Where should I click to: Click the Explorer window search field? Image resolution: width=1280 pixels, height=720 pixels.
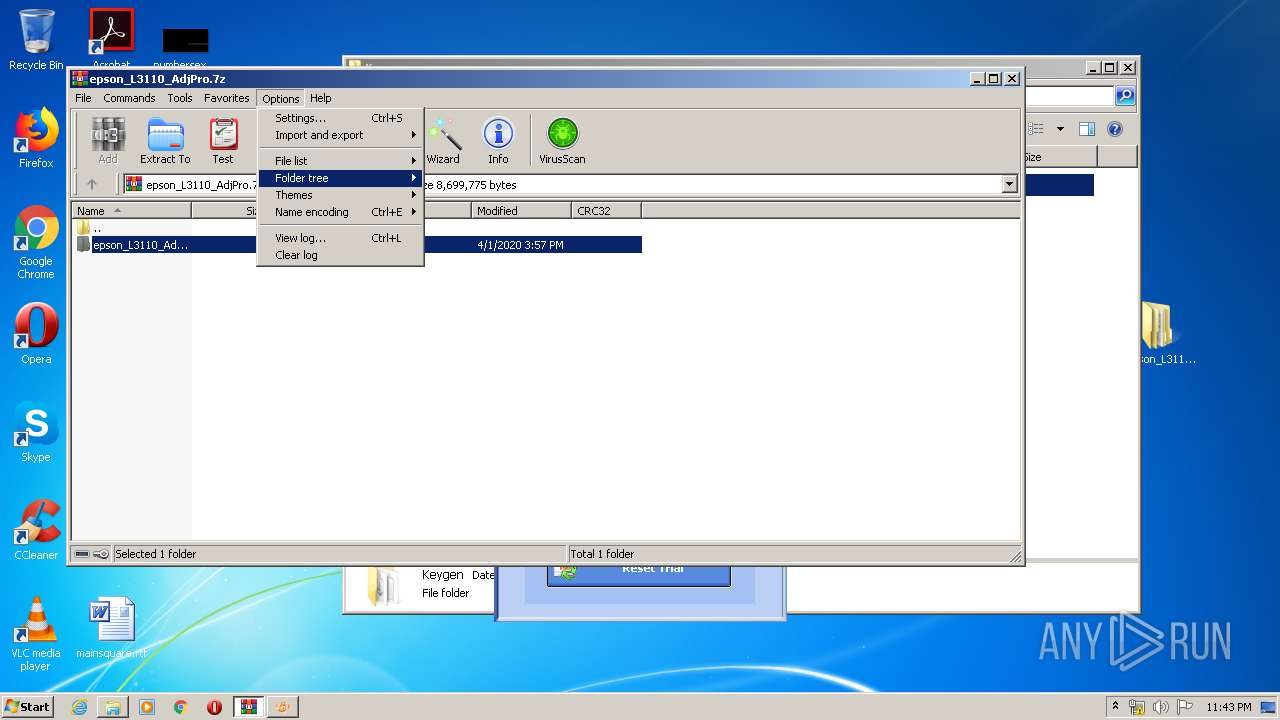click(x=1068, y=96)
